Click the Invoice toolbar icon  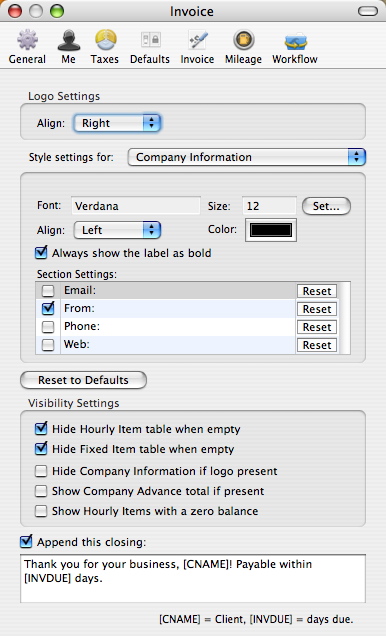[197, 47]
